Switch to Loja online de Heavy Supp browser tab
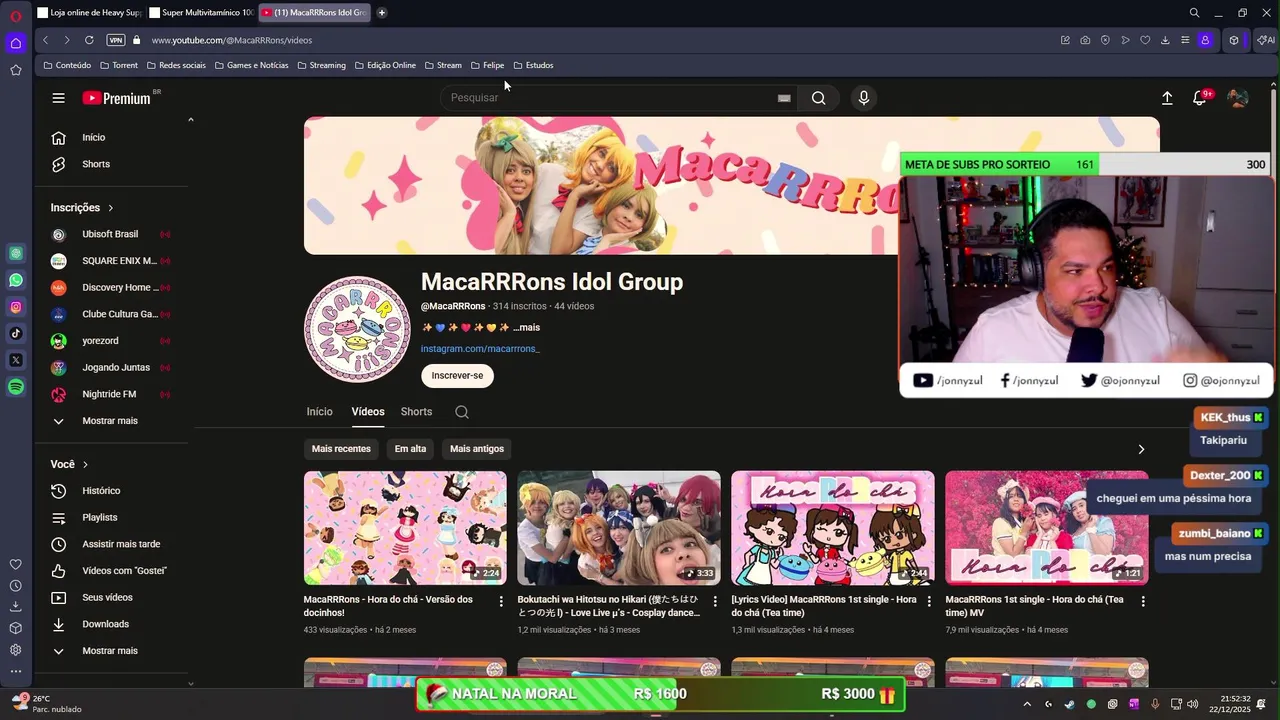Viewport: 1280px width, 720px height. click(89, 13)
